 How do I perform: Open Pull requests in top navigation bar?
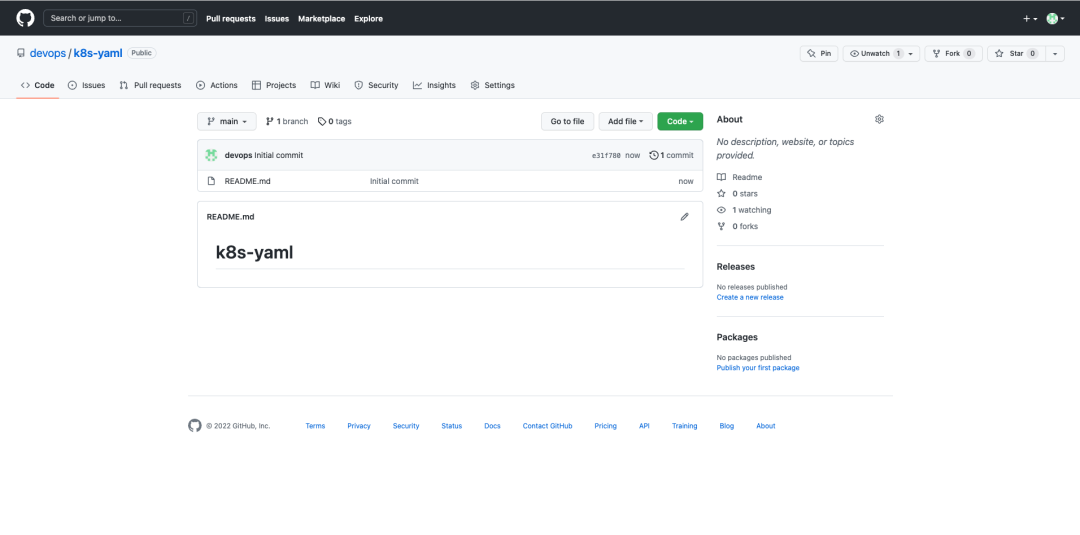(x=231, y=19)
